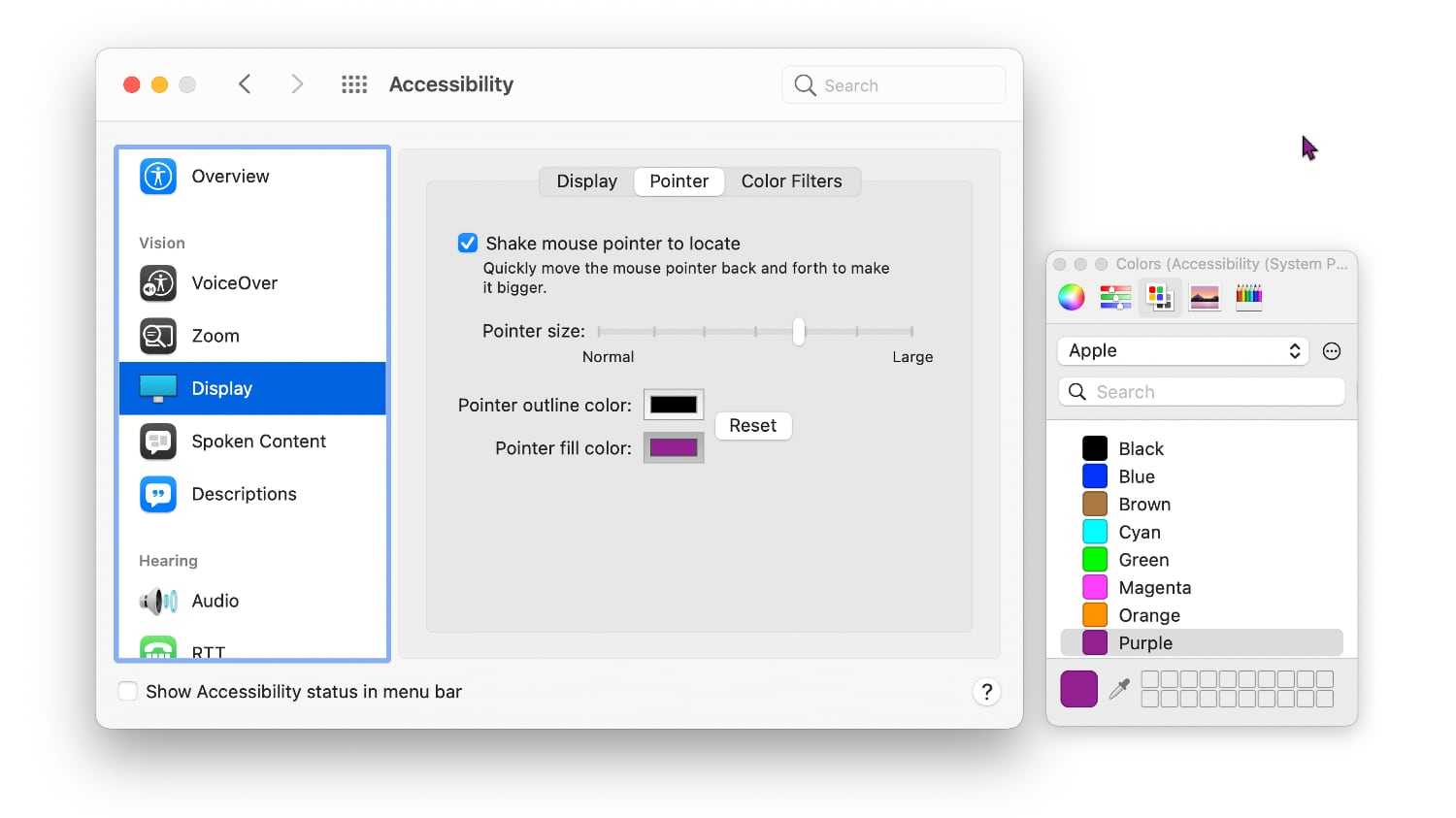Screen dimensions: 1456x818
Task: Adjust the pointer size slider
Action: 799,331
